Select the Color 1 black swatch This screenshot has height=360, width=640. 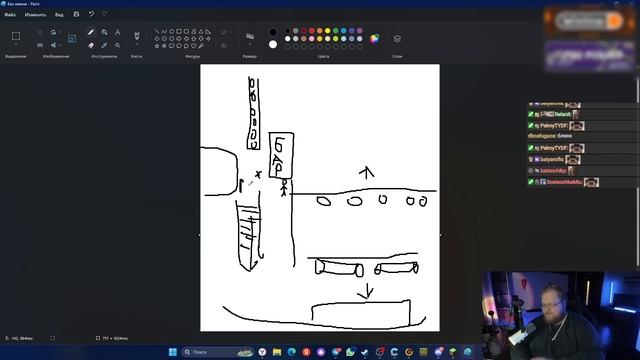tap(273, 32)
